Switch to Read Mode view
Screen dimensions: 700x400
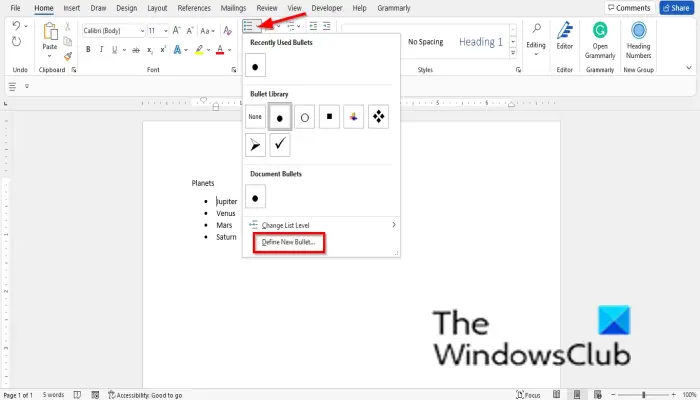[x=556, y=395]
